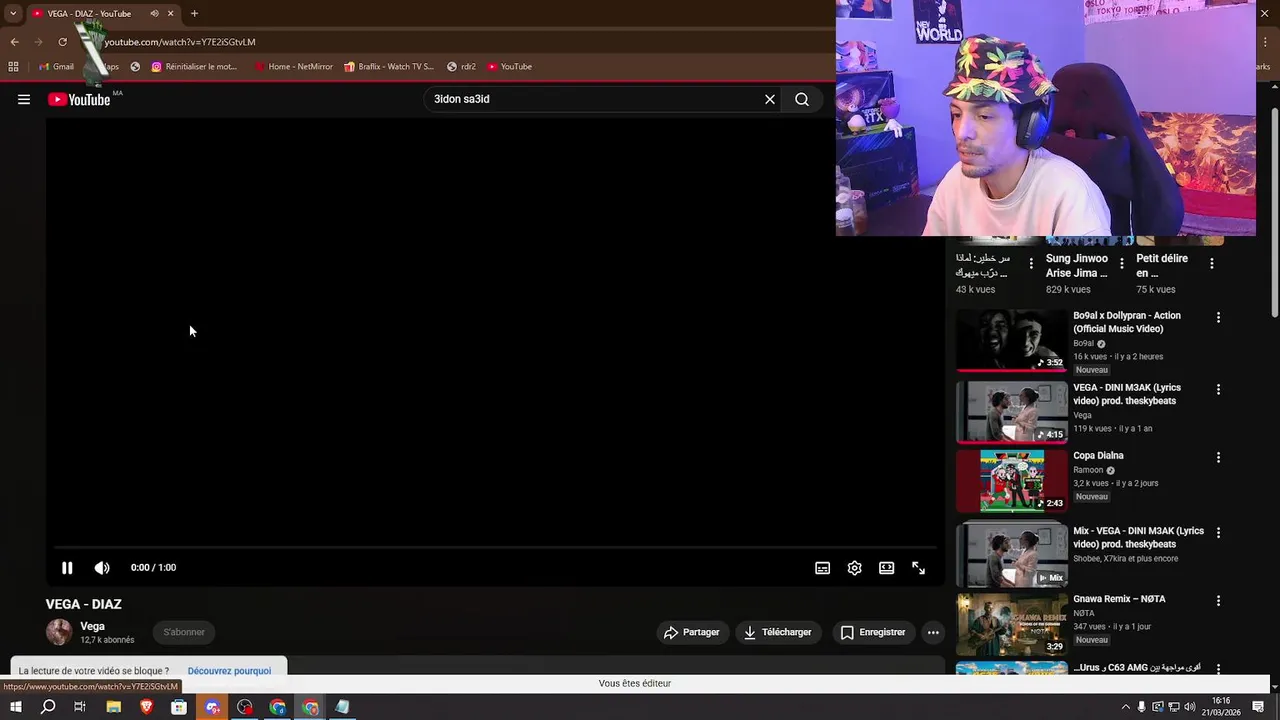Download the video with Télécharger
The image size is (1280, 720).
tap(777, 632)
